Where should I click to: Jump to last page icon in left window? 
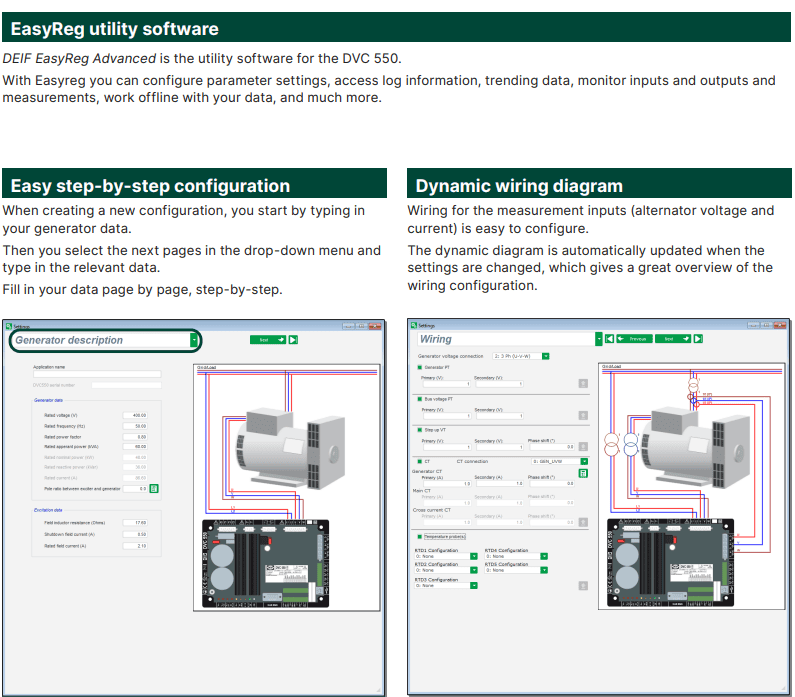click(294, 339)
